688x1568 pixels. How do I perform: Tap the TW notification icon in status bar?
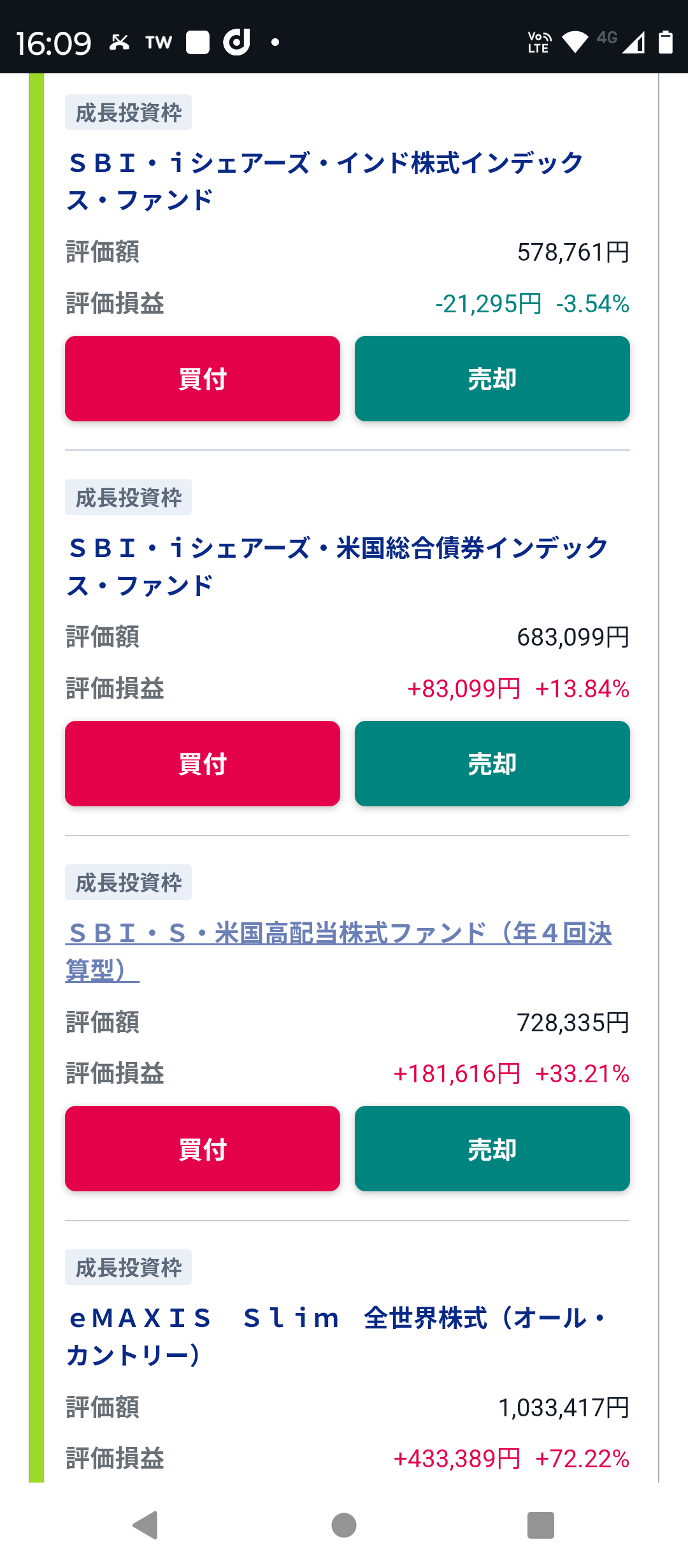tap(159, 43)
